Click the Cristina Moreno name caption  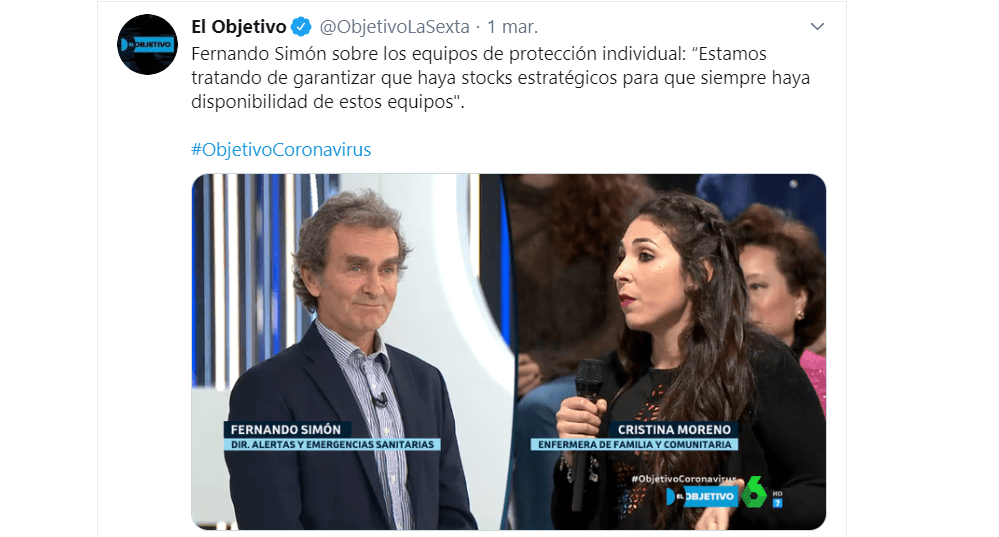pyautogui.click(x=674, y=429)
